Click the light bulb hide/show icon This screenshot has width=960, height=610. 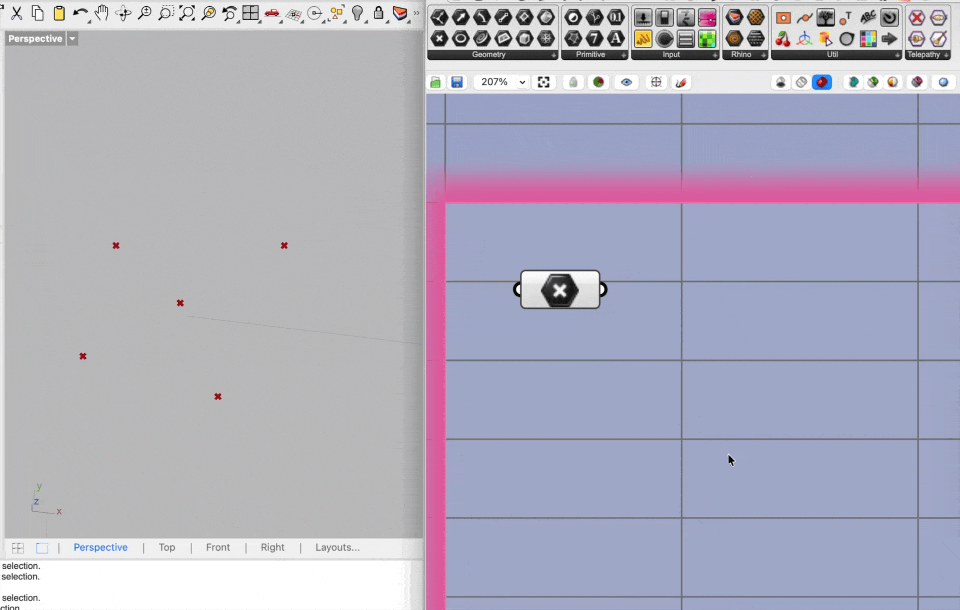[358, 13]
